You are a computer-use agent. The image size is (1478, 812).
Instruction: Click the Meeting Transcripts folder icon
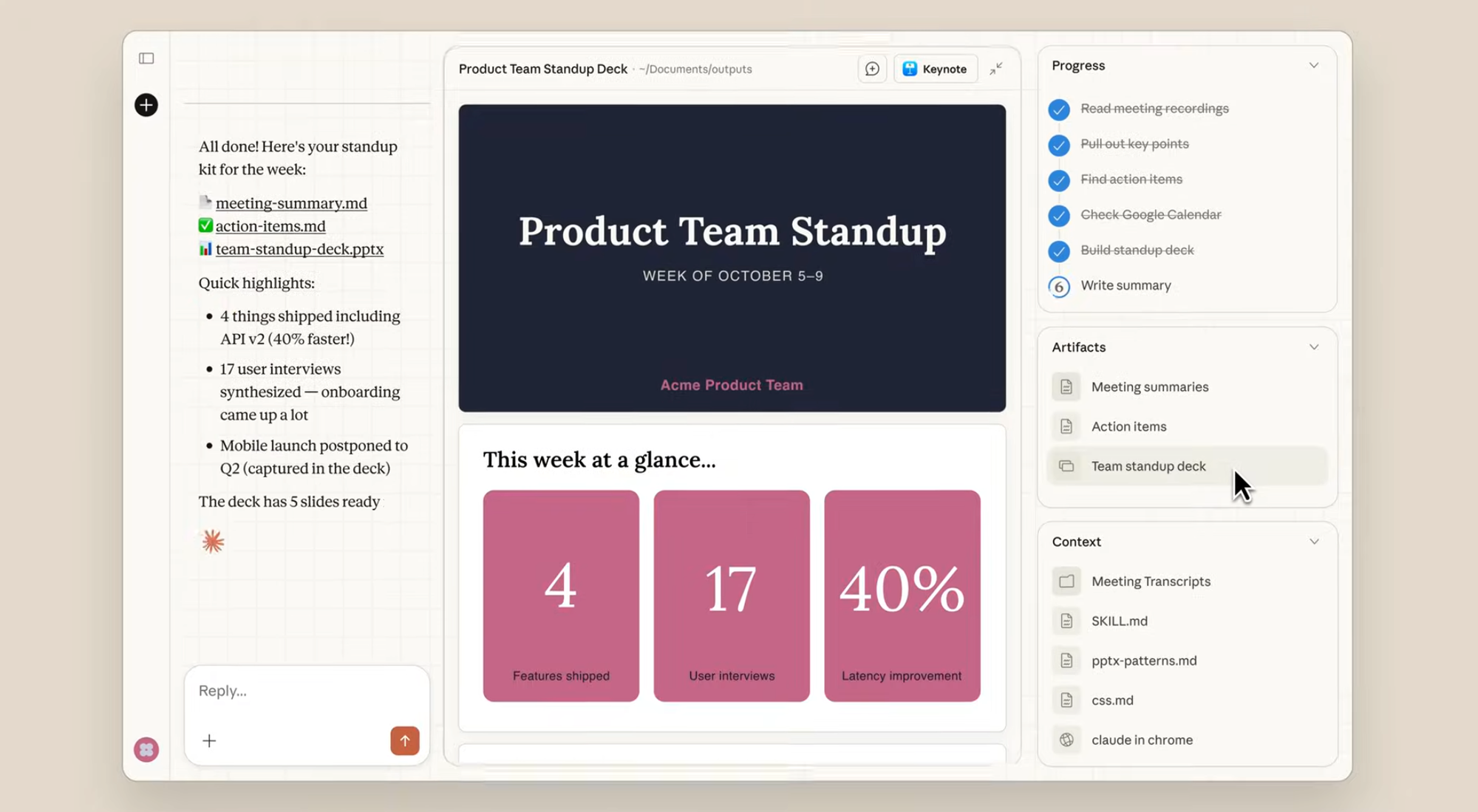pos(1066,581)
